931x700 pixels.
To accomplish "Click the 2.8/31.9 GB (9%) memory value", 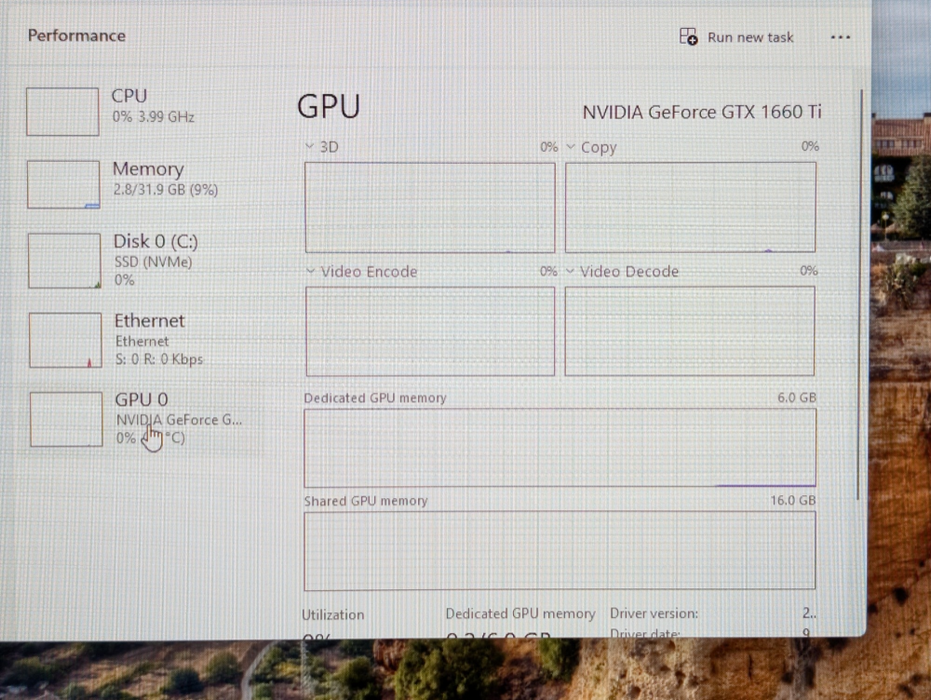I will point(166,189).
